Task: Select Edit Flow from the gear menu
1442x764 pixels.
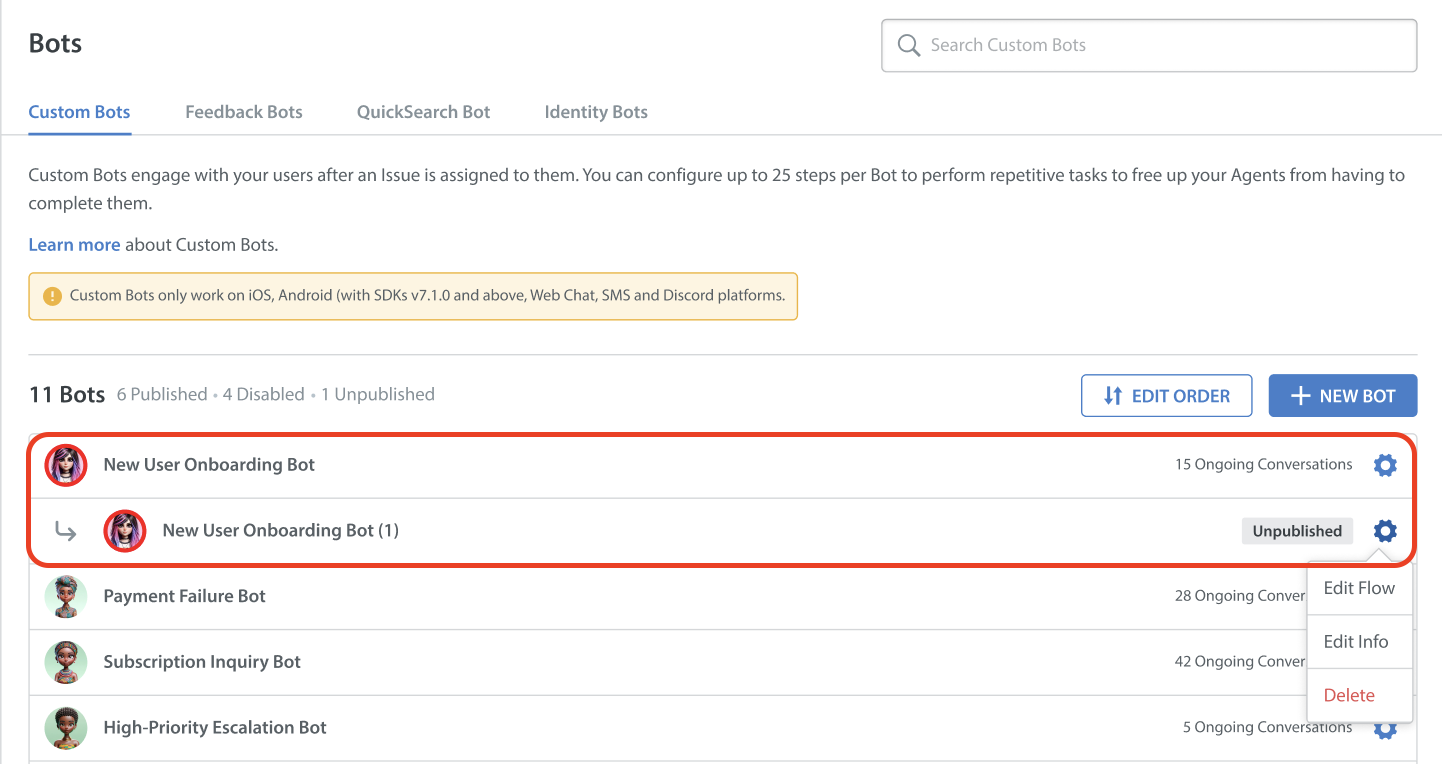Action: click(x=1358, y=588)
